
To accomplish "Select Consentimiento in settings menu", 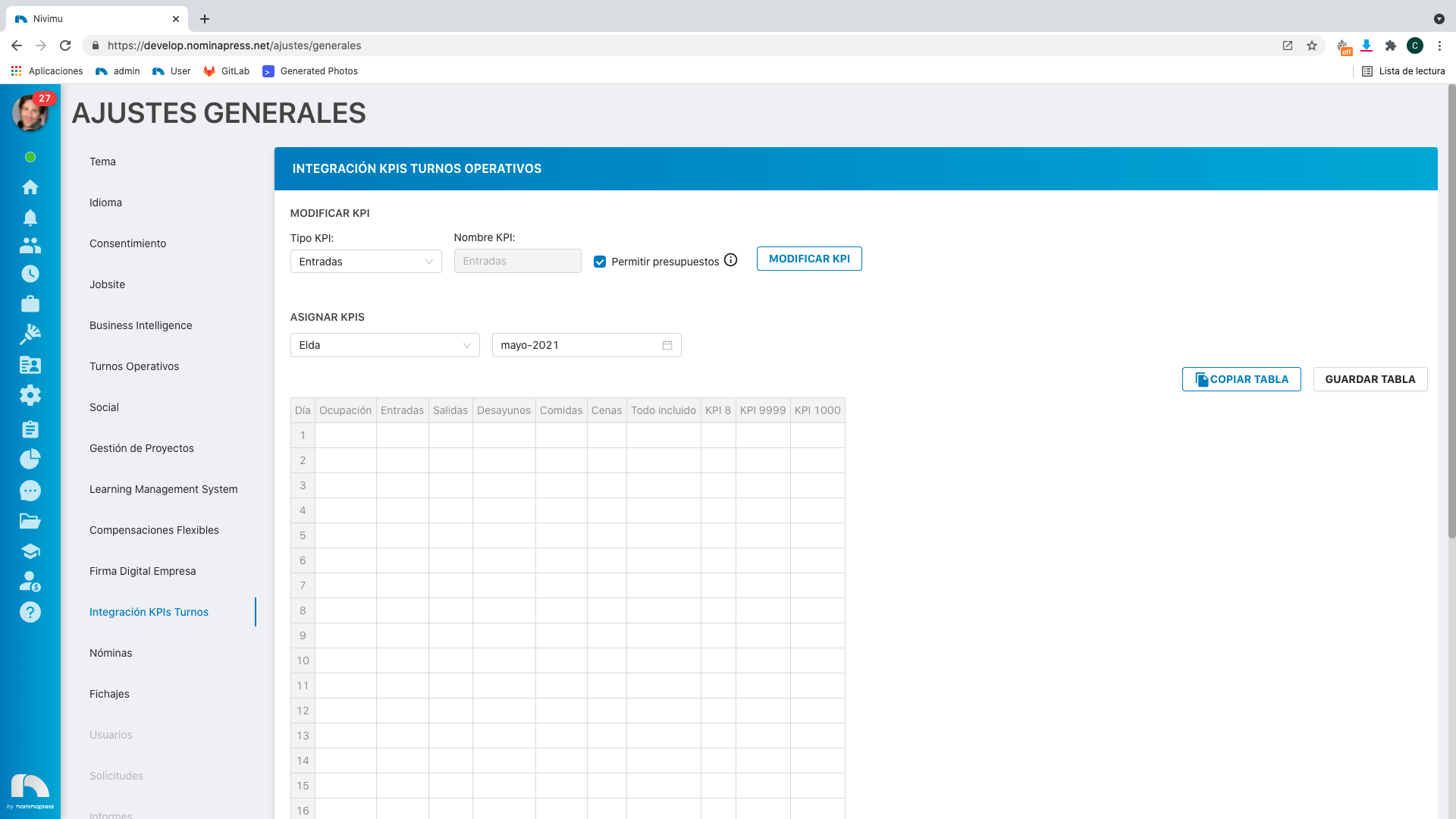I will click(127, 243).
